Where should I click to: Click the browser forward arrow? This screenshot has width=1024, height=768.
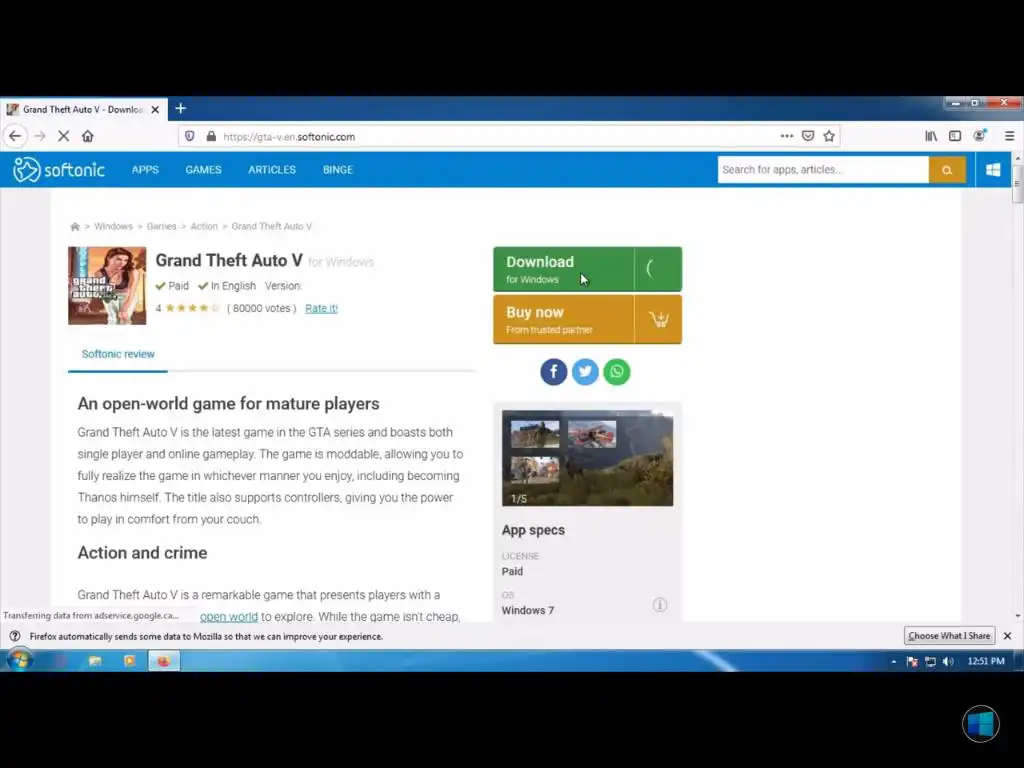tap(40, 136)
